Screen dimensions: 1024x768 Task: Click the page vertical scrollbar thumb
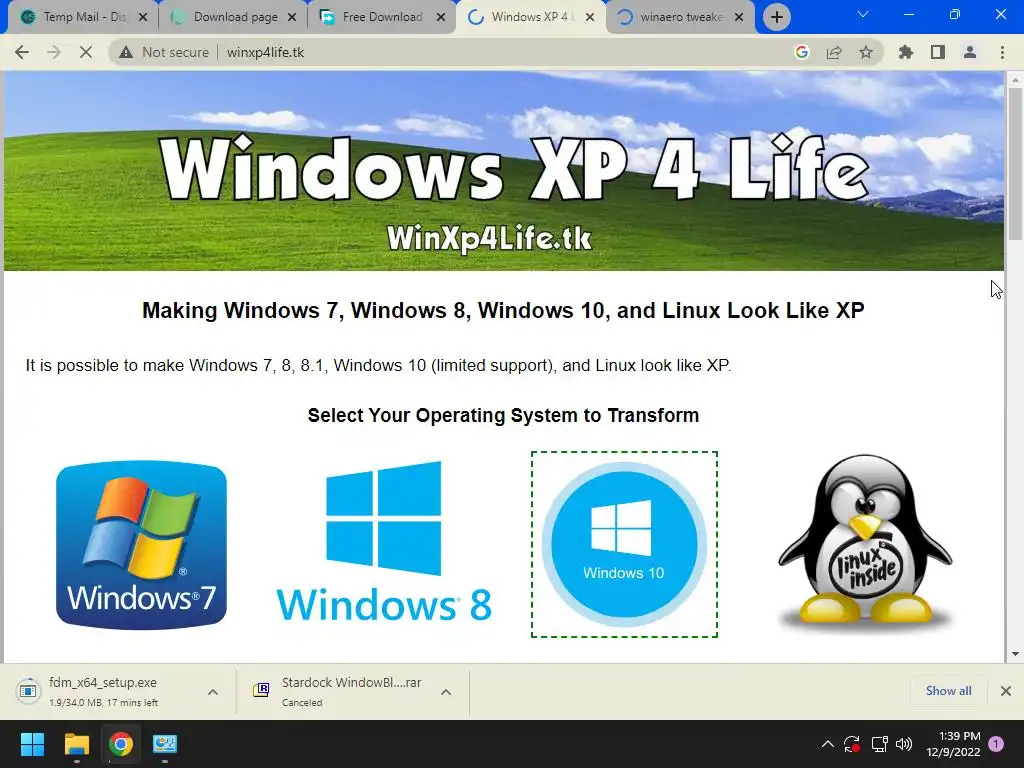click(1015, 163)
